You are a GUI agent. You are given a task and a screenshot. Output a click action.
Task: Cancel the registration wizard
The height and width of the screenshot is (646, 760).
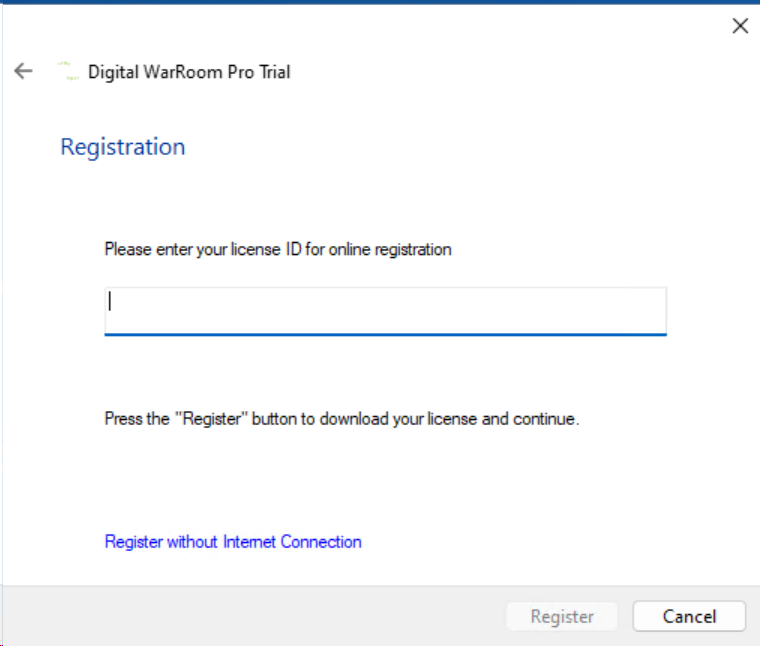click(x=689, y=616)
